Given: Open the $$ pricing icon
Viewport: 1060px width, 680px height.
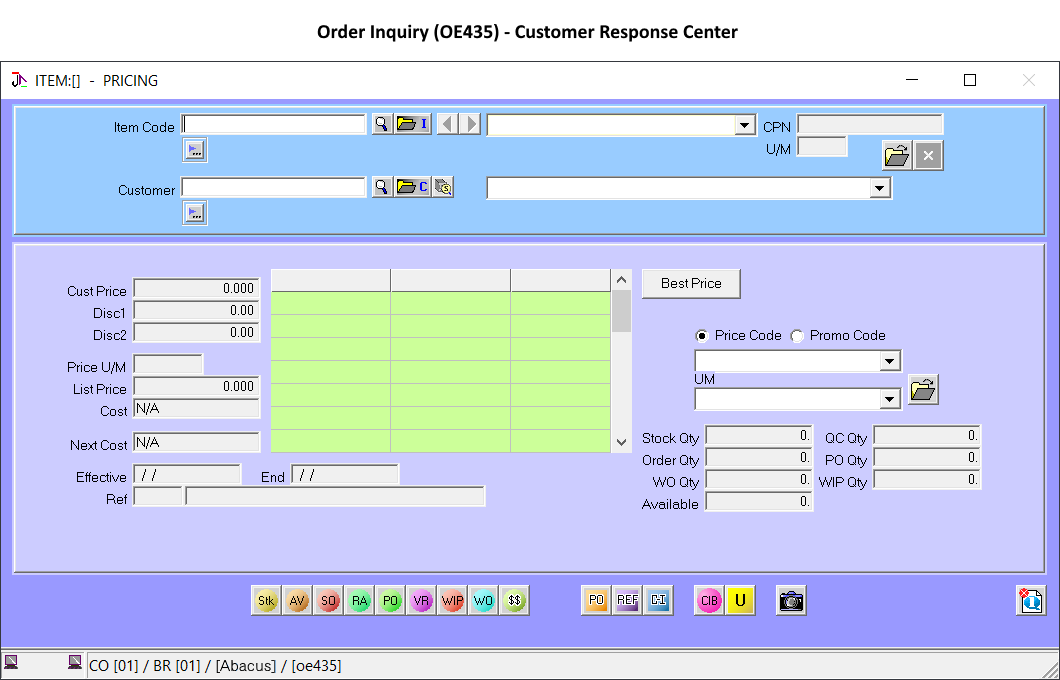Looking at the screenshot, I should [x=514, y=600].
